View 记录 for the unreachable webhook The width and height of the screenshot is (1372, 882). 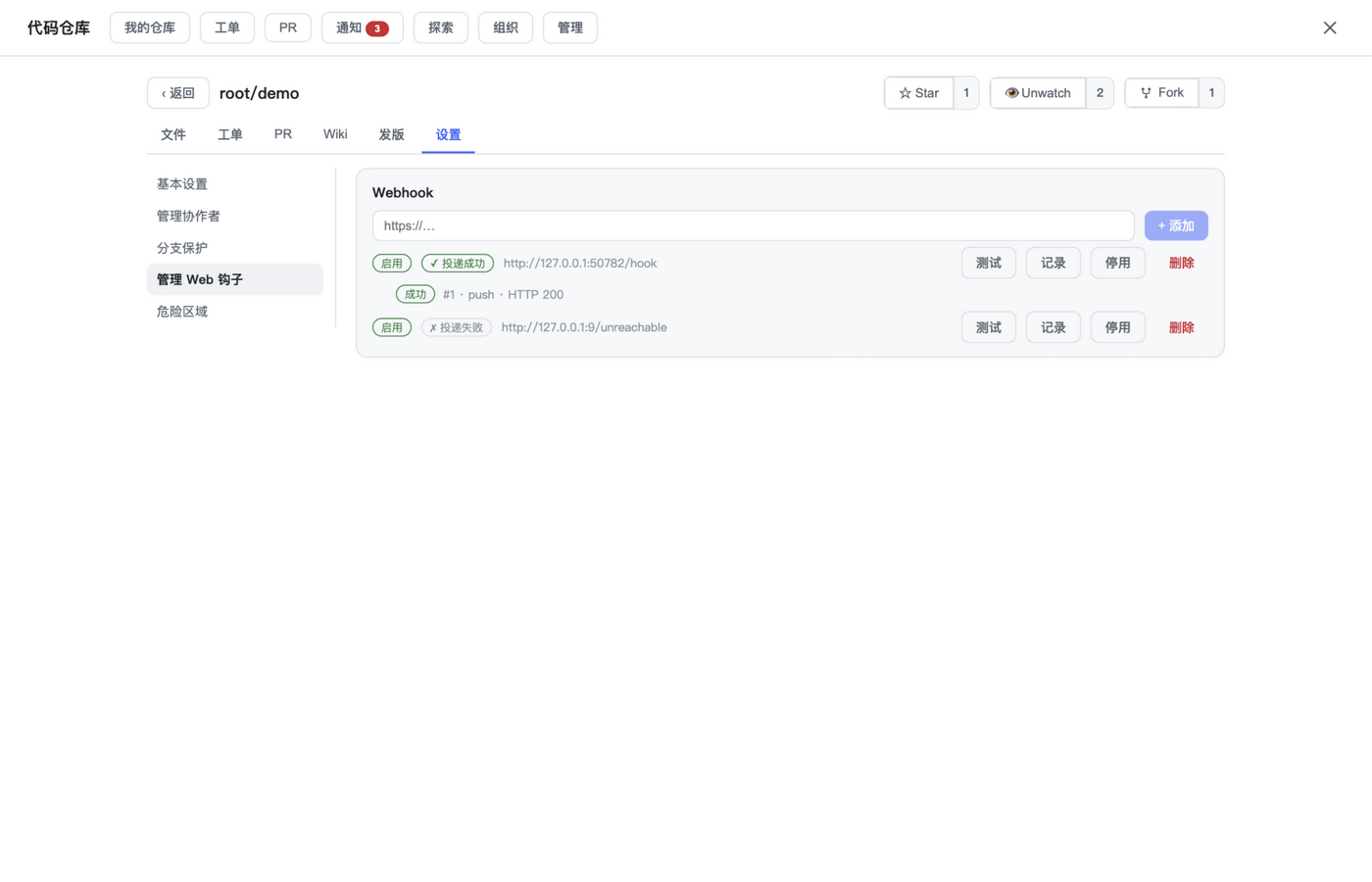[1053, 327]
